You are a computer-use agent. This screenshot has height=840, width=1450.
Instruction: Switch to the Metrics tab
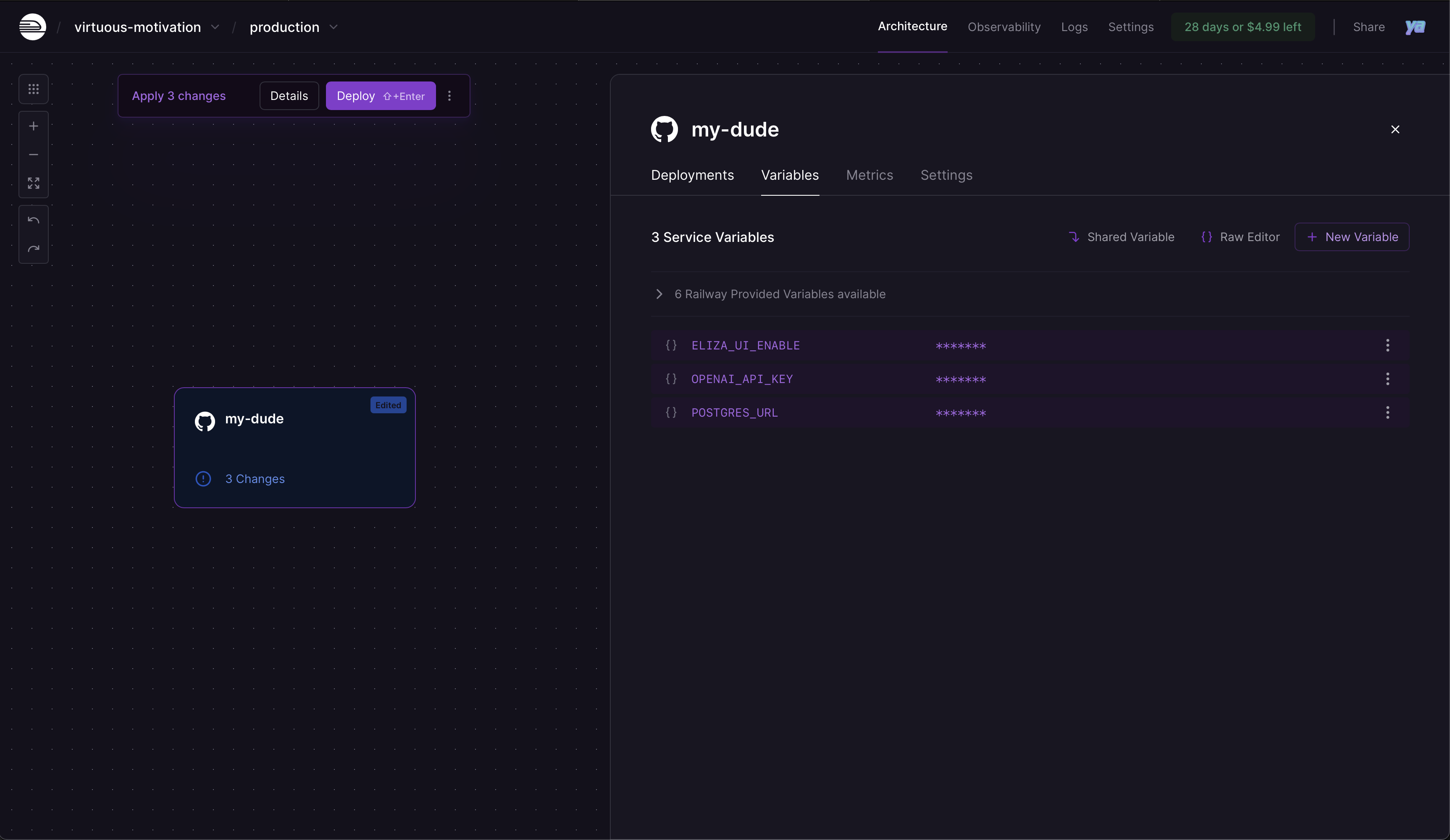point(869,175)
